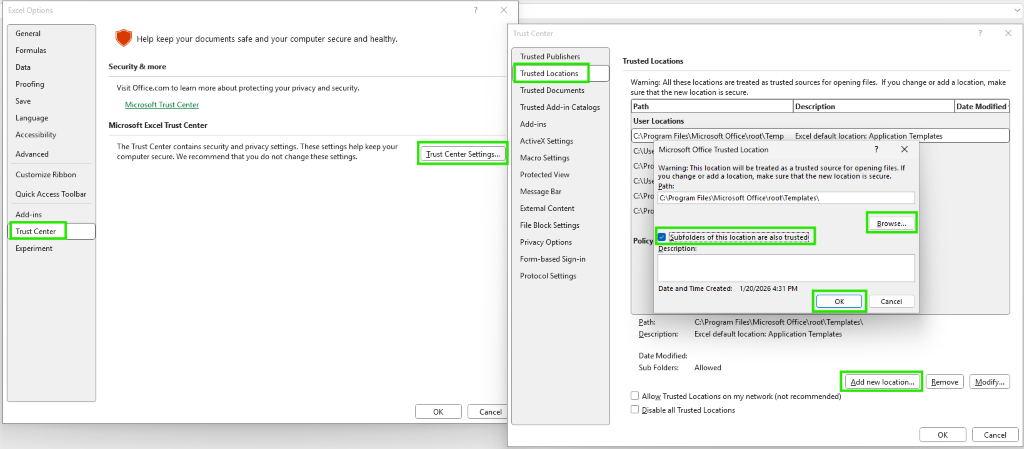
Task: Open Quick Access Toolbar category
Action: point(51,194)
